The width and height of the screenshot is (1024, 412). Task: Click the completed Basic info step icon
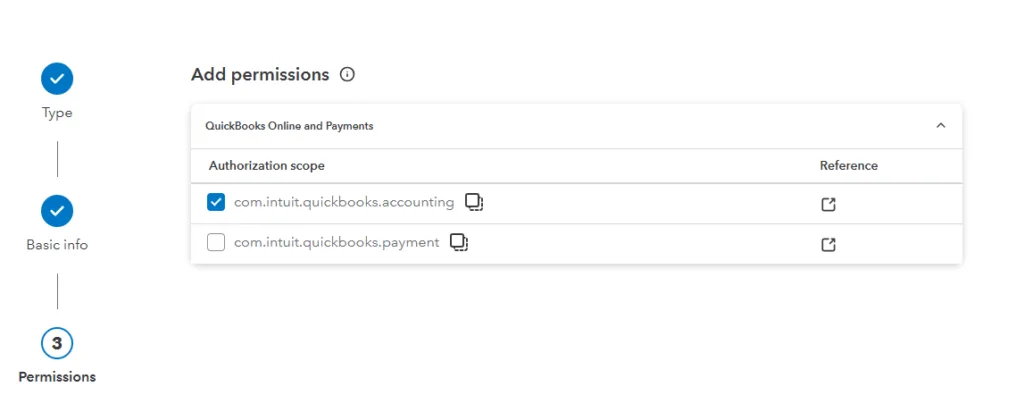pyautogui.click(x=57, y=211)
